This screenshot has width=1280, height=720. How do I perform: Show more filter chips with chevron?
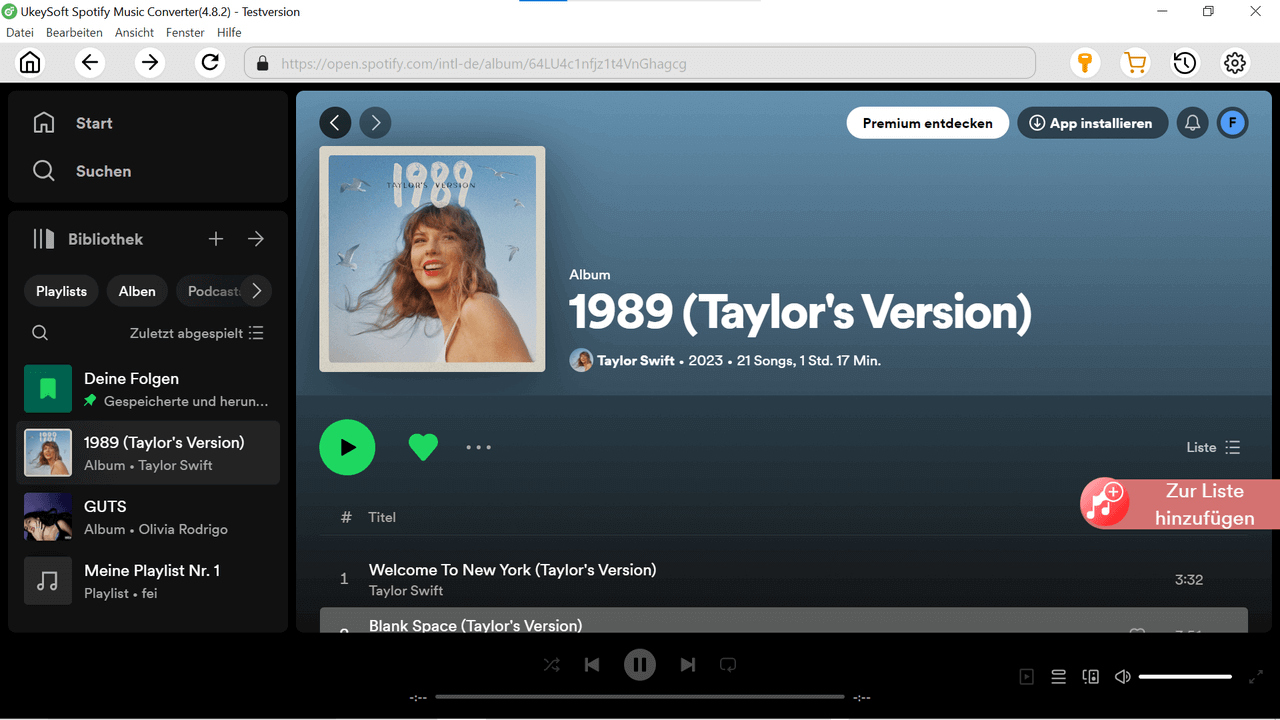pyautogui.click(x=257, y=291)
